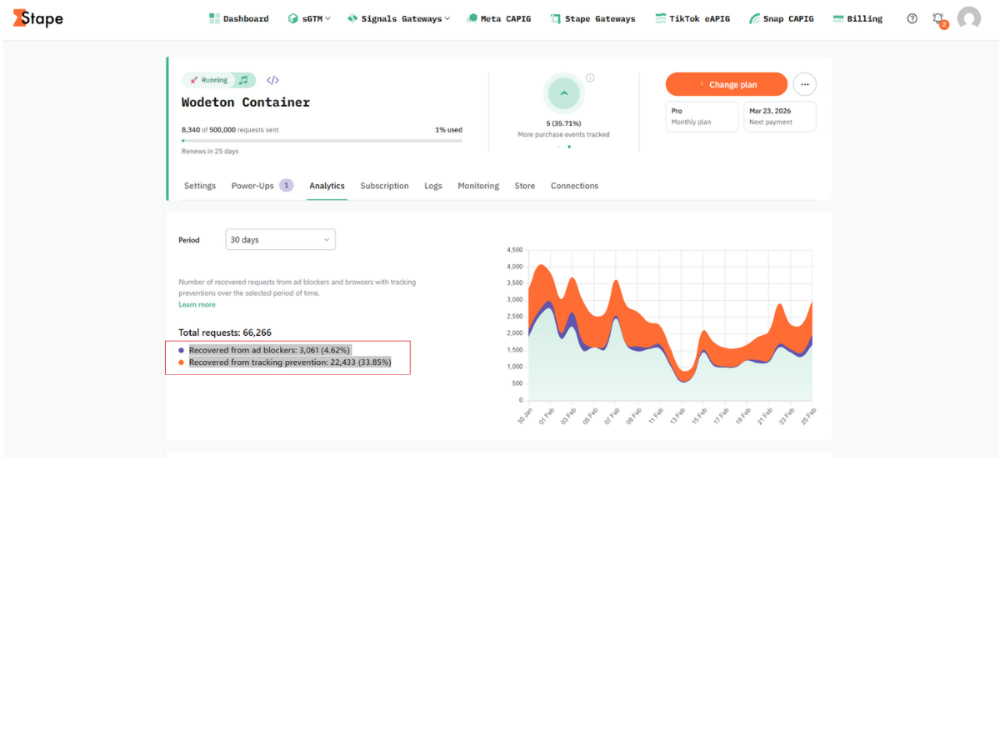Switch to the Logs tab
Screen dimensions: 1000x750
[x=433, y=186]
